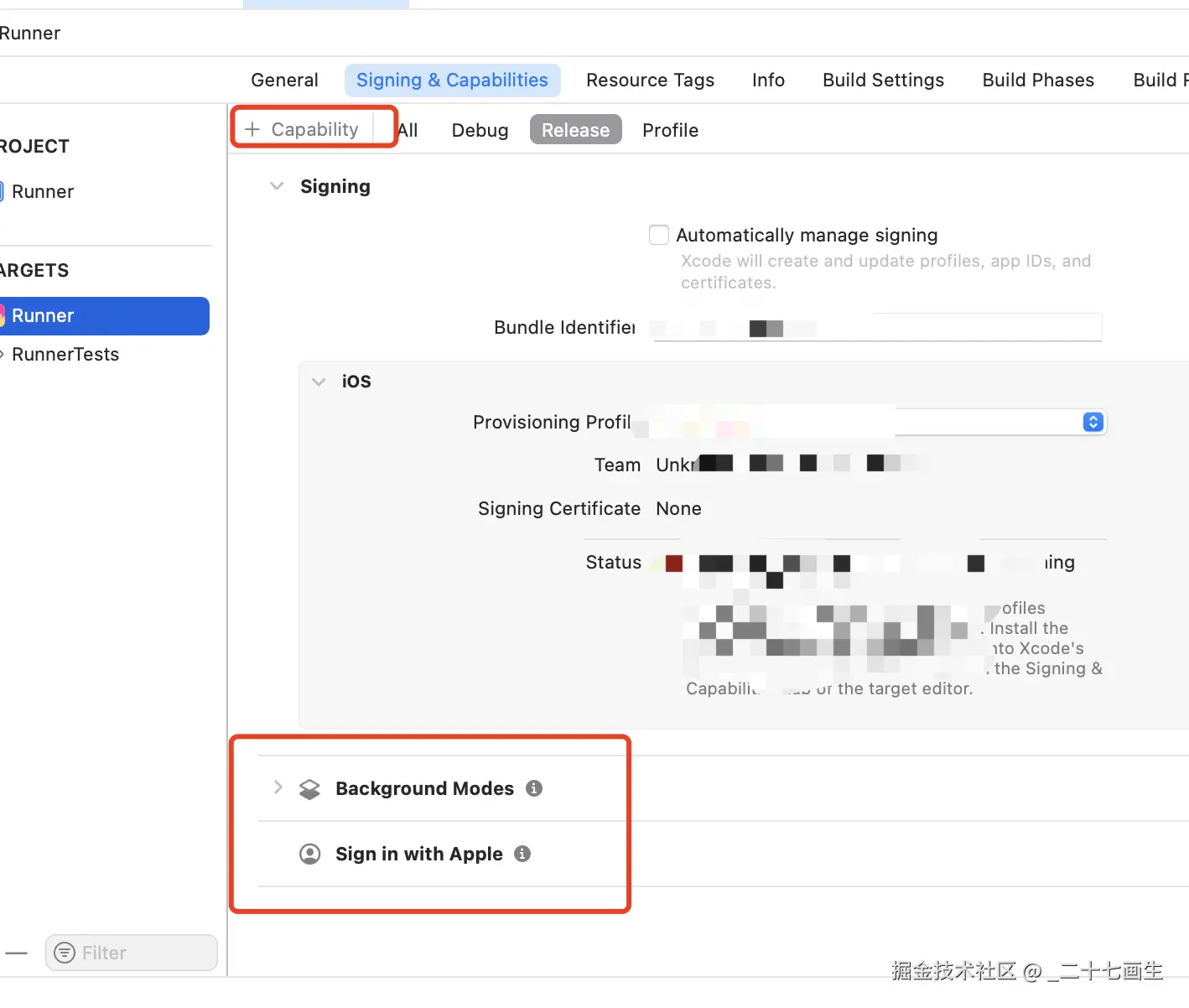Click the Background Modes title
The width and height of the screenshot is (1189, 1008).
424,788
